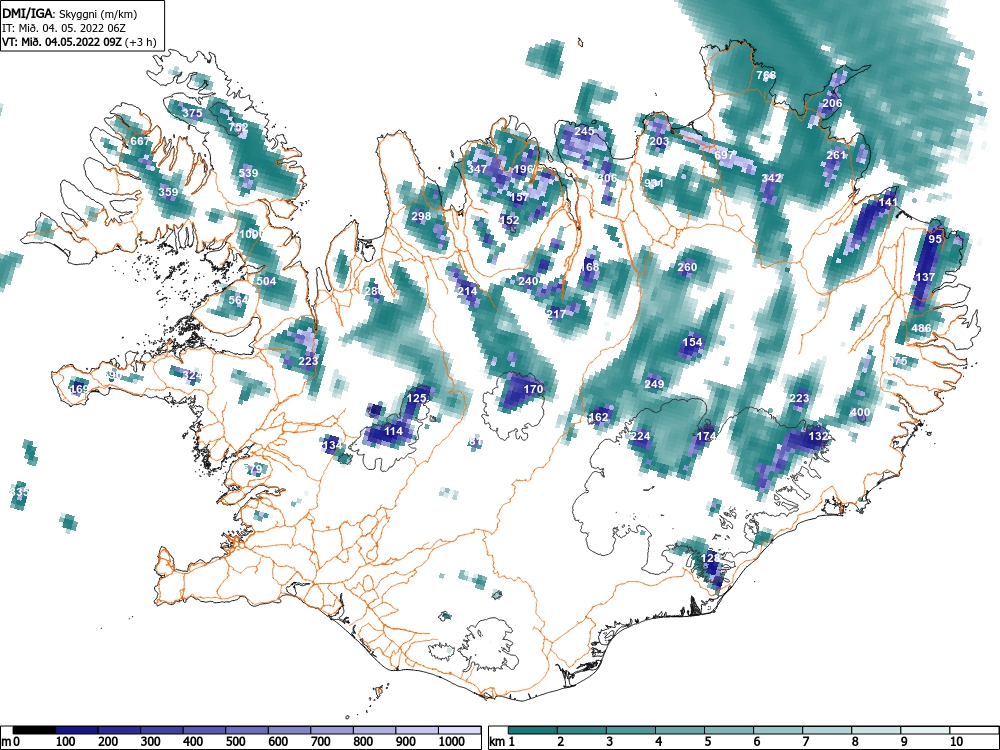Click the 125 visibility value
The image size is (1000, 750).
click(416, 399)
